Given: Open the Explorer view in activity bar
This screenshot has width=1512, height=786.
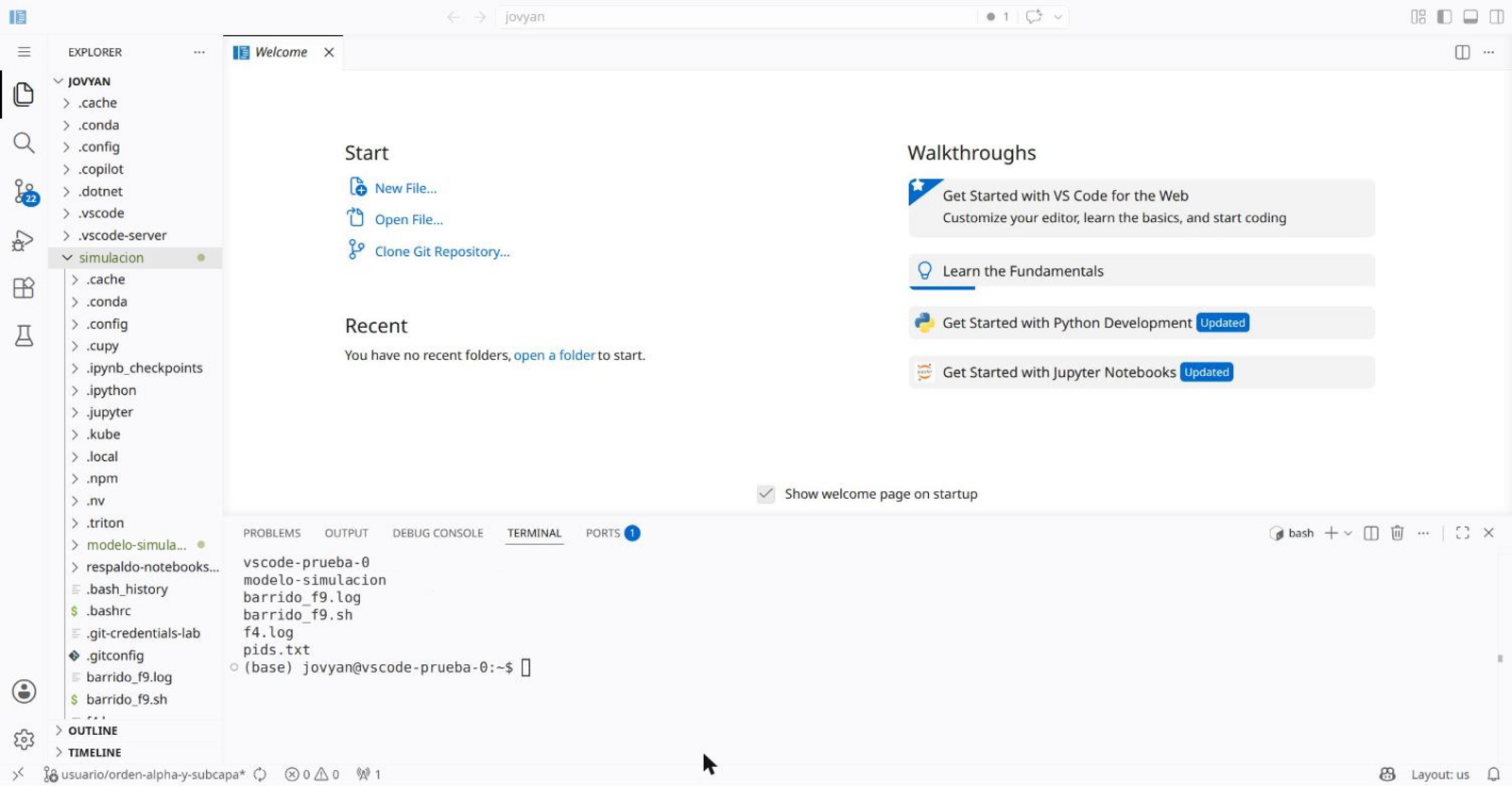Looking at the screenshot, I should tap(24, 94).
